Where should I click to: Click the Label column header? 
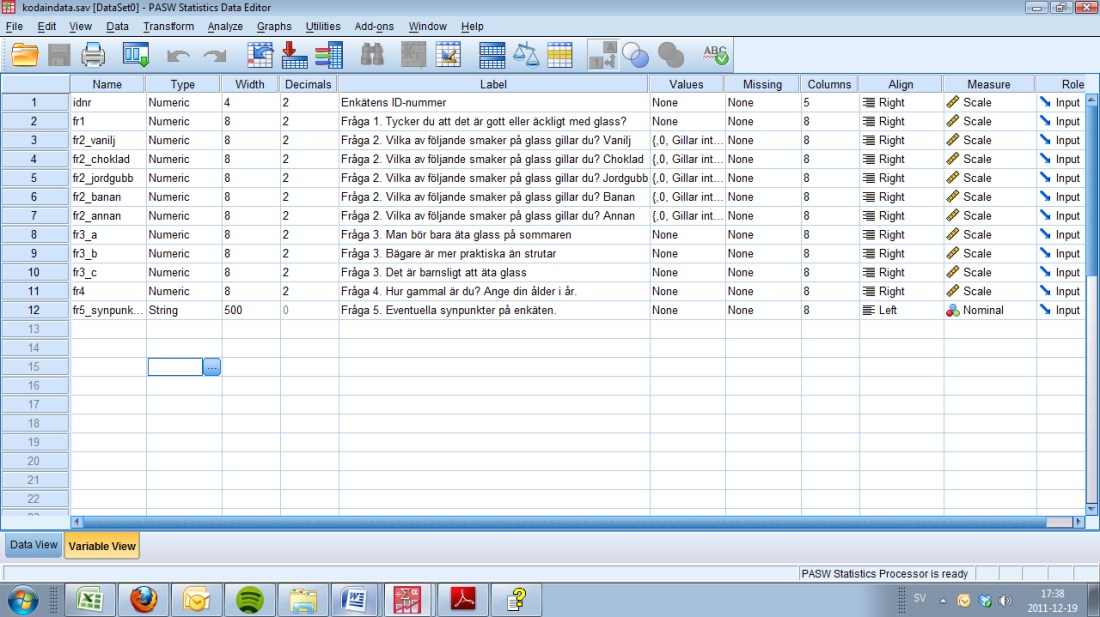[493, 84]
